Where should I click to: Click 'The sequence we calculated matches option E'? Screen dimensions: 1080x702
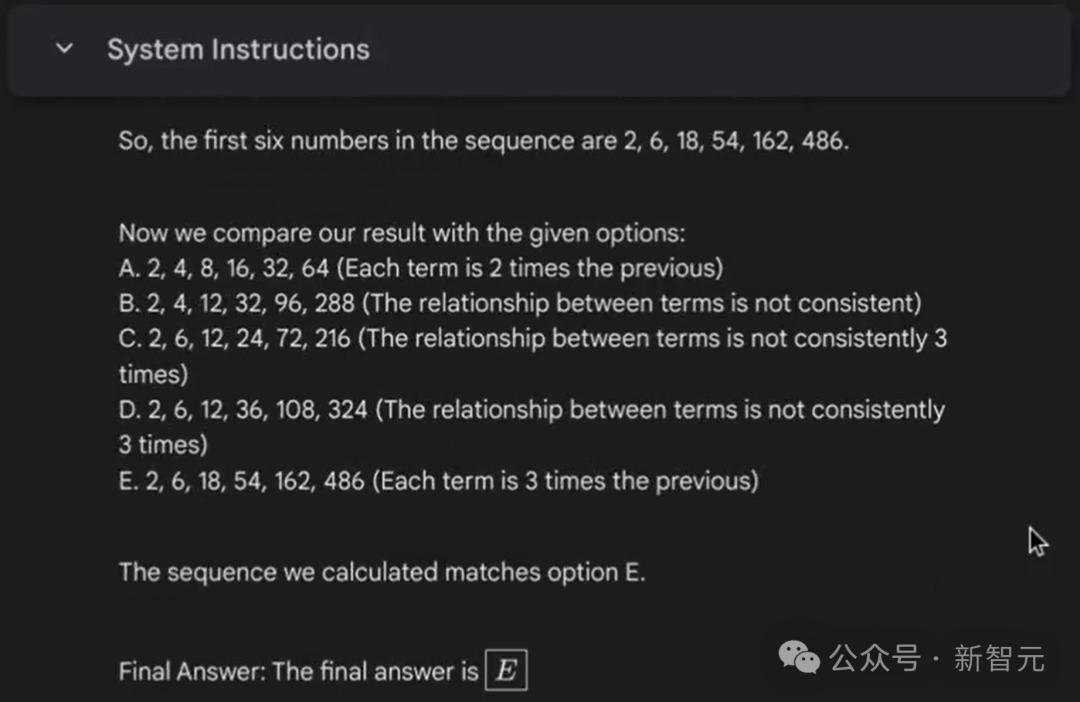(x=382, y=572)
